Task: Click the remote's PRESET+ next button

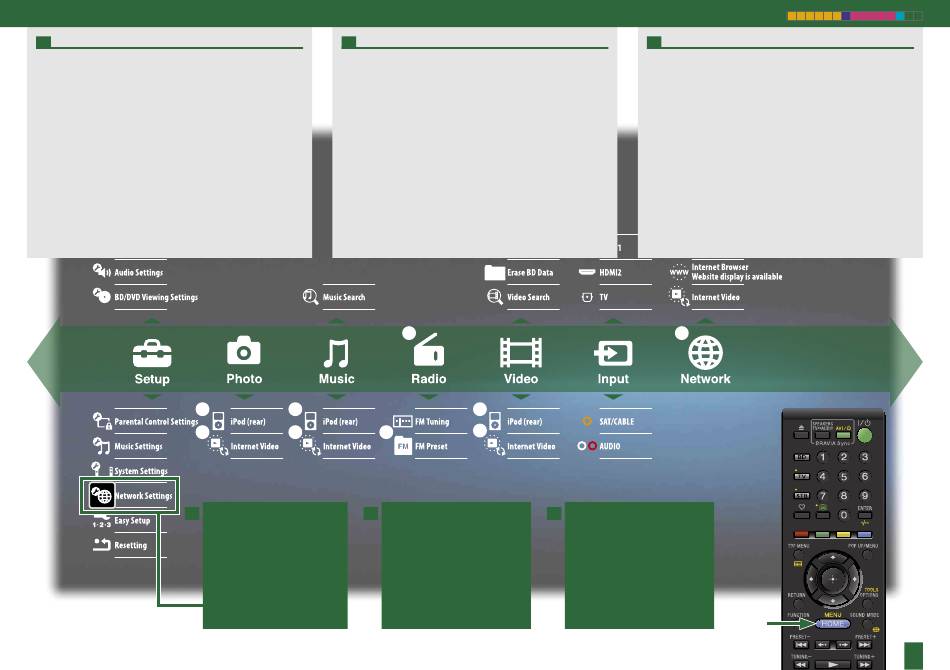Action: [x=865, y=645]
